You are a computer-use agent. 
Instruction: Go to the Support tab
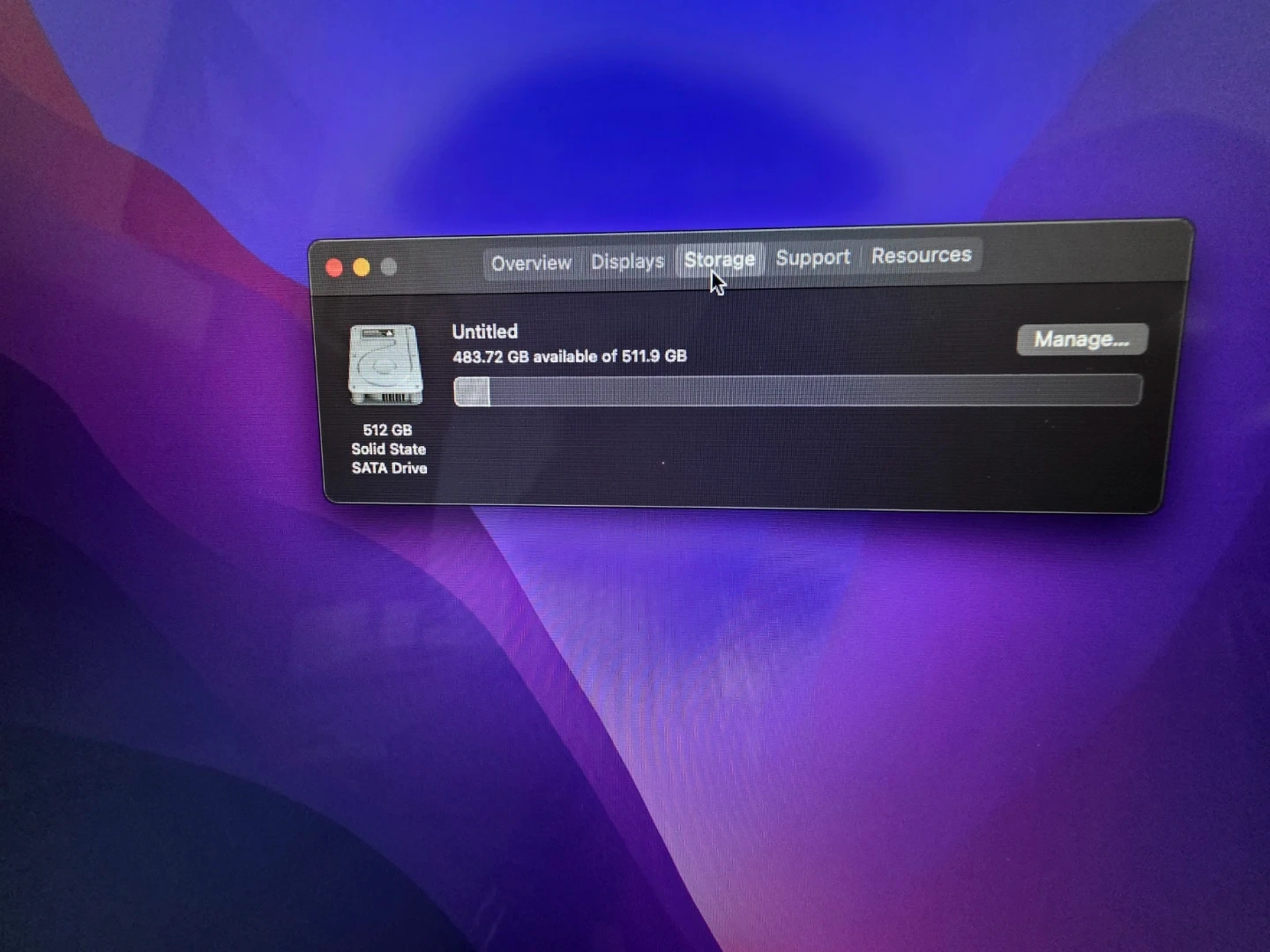[x=812, y=257]
